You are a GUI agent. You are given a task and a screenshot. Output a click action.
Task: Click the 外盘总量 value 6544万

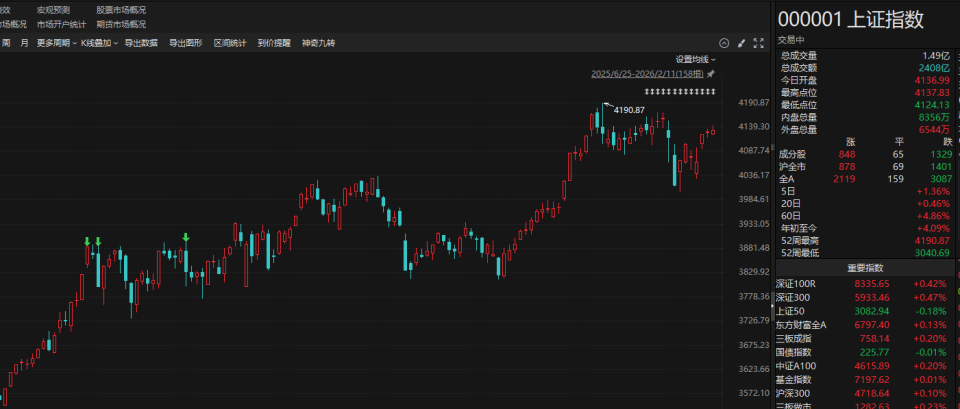pos(934,129)
